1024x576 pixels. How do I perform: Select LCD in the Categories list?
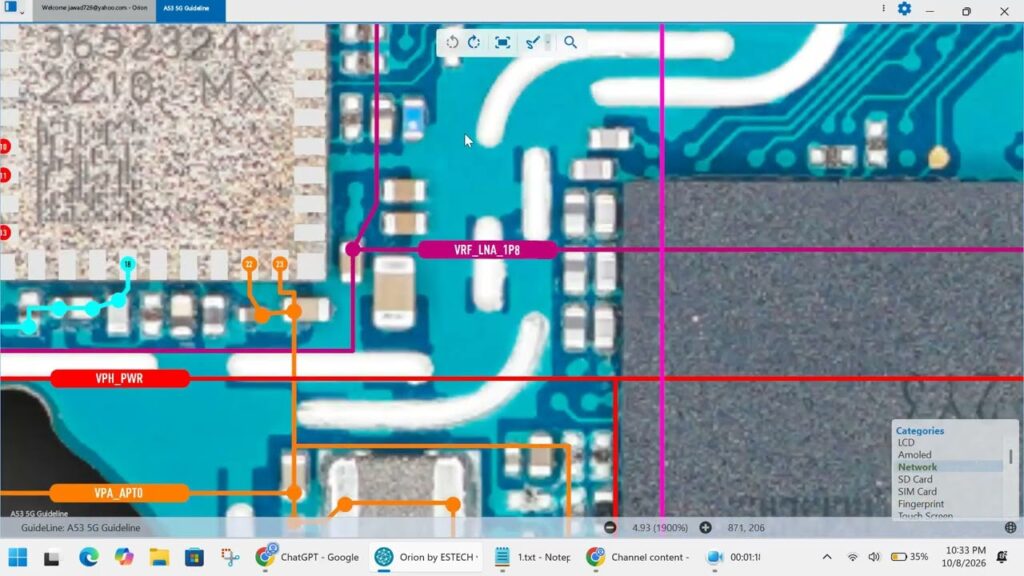906,443
